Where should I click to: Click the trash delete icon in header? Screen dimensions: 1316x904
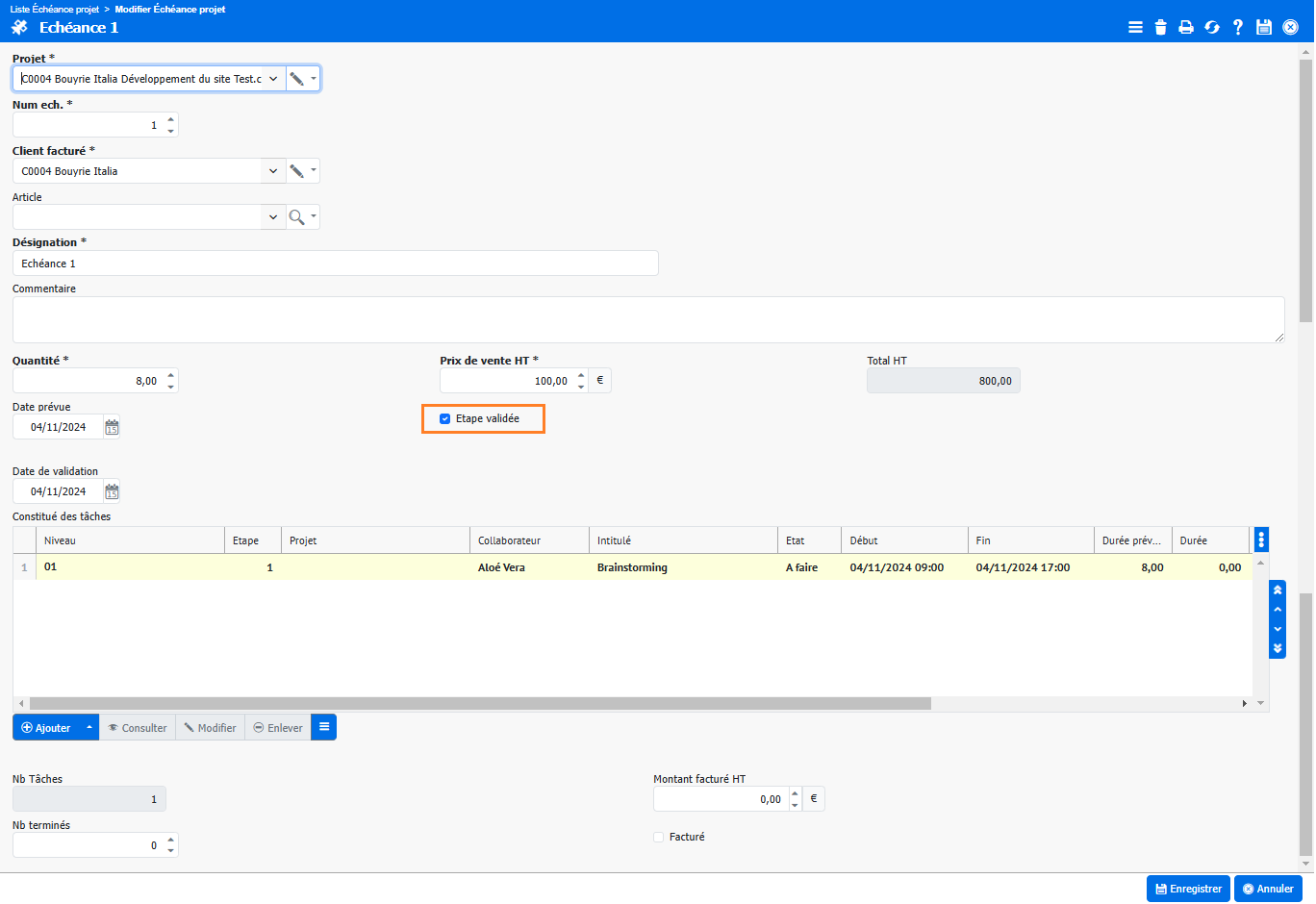[1160, 27]
